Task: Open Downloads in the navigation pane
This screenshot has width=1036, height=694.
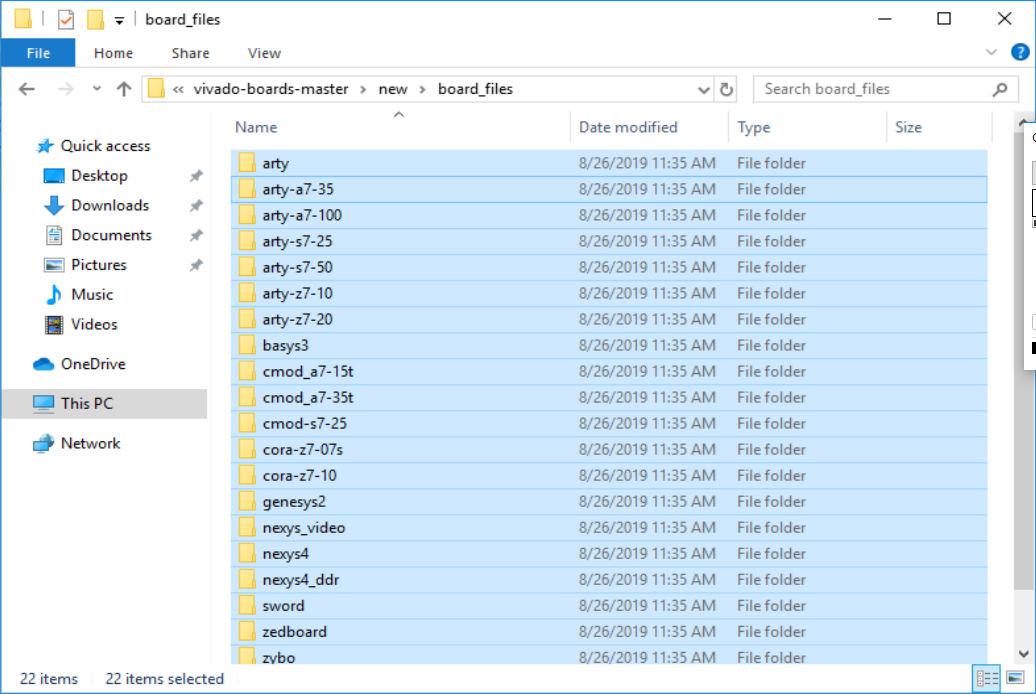Action: 110,206
